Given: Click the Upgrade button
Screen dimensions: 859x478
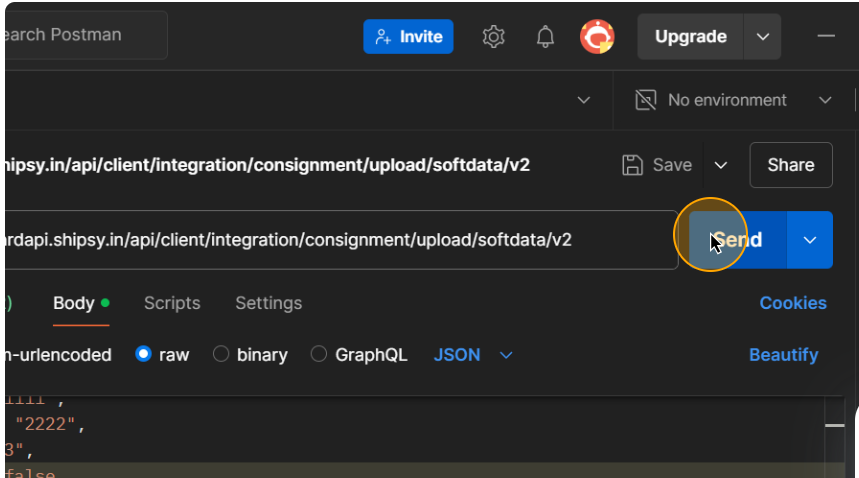Looking at the screenshot, I should [690, 37].
